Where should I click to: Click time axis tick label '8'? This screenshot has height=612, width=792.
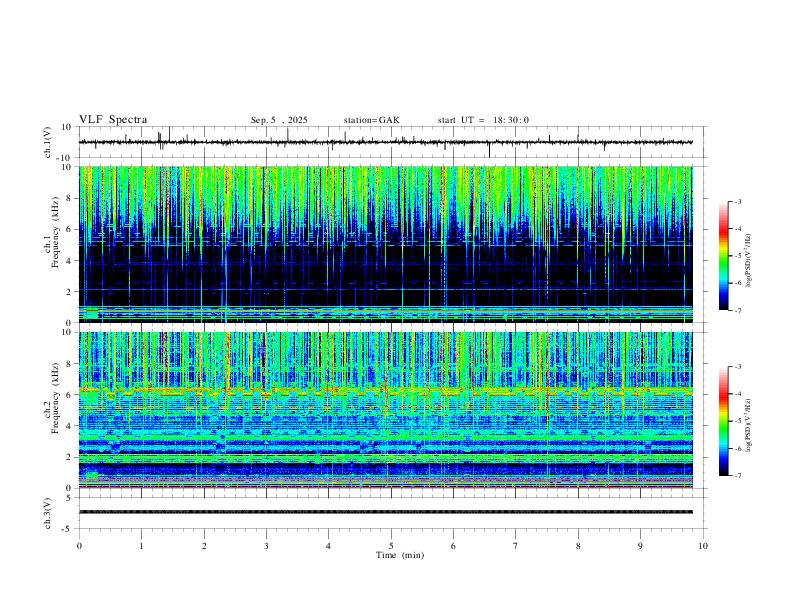tap(578, 546)
